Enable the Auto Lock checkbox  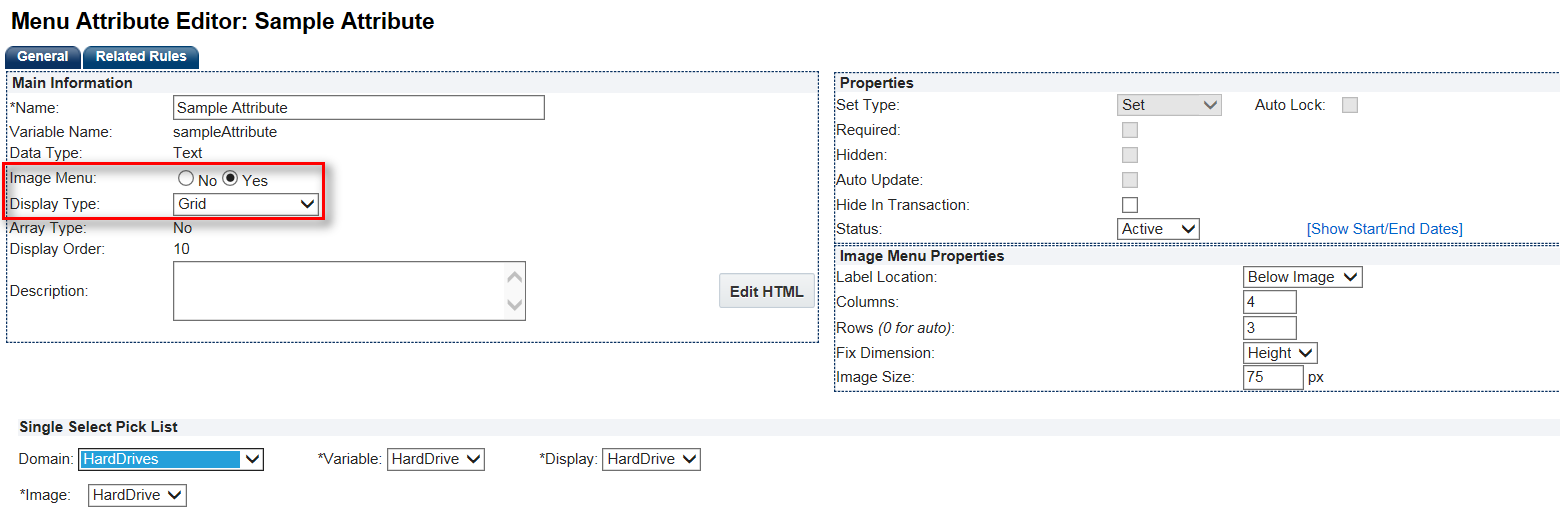1350,105
